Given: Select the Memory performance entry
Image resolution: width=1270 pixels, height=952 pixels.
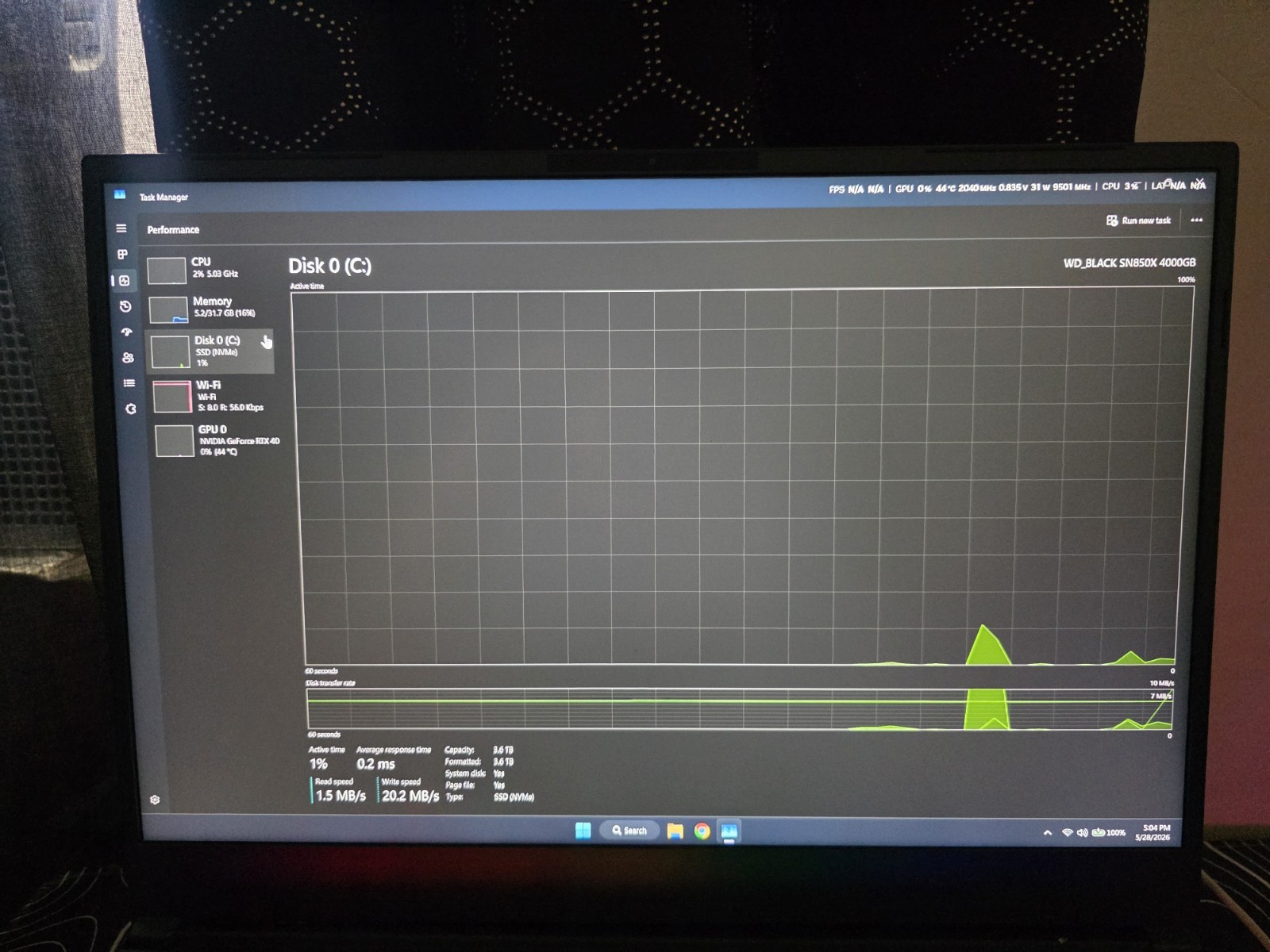Looking at the screenshot, I should click(210, 308).
